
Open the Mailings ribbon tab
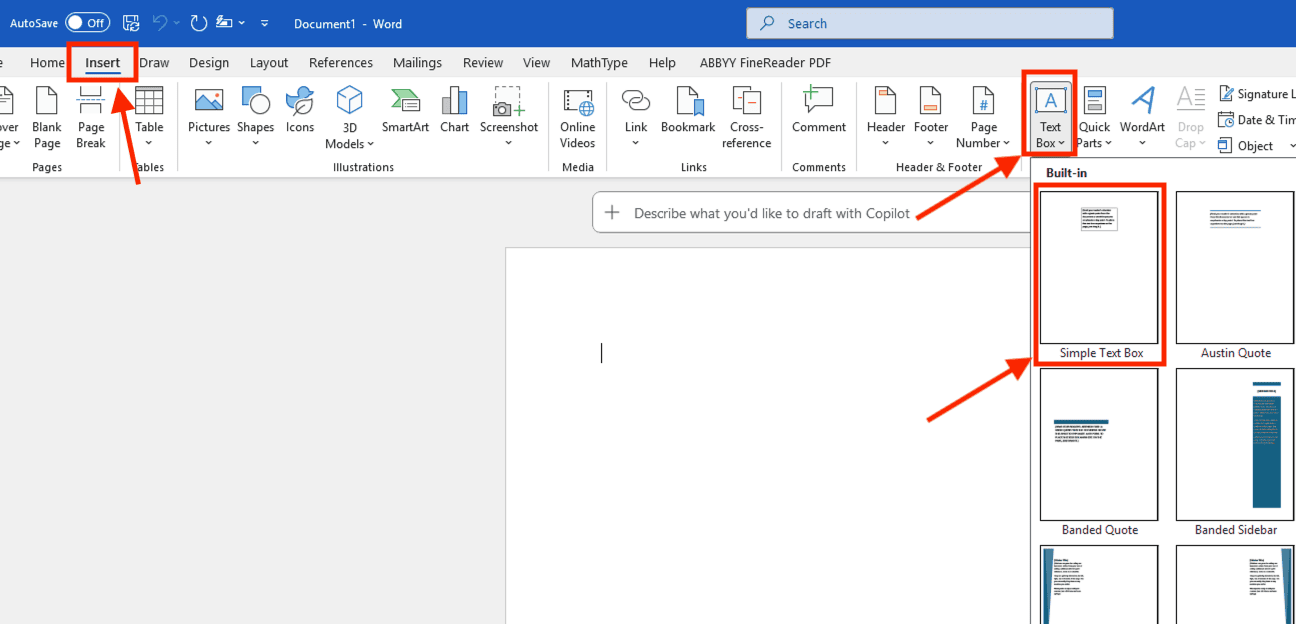[x=417, y=62]
